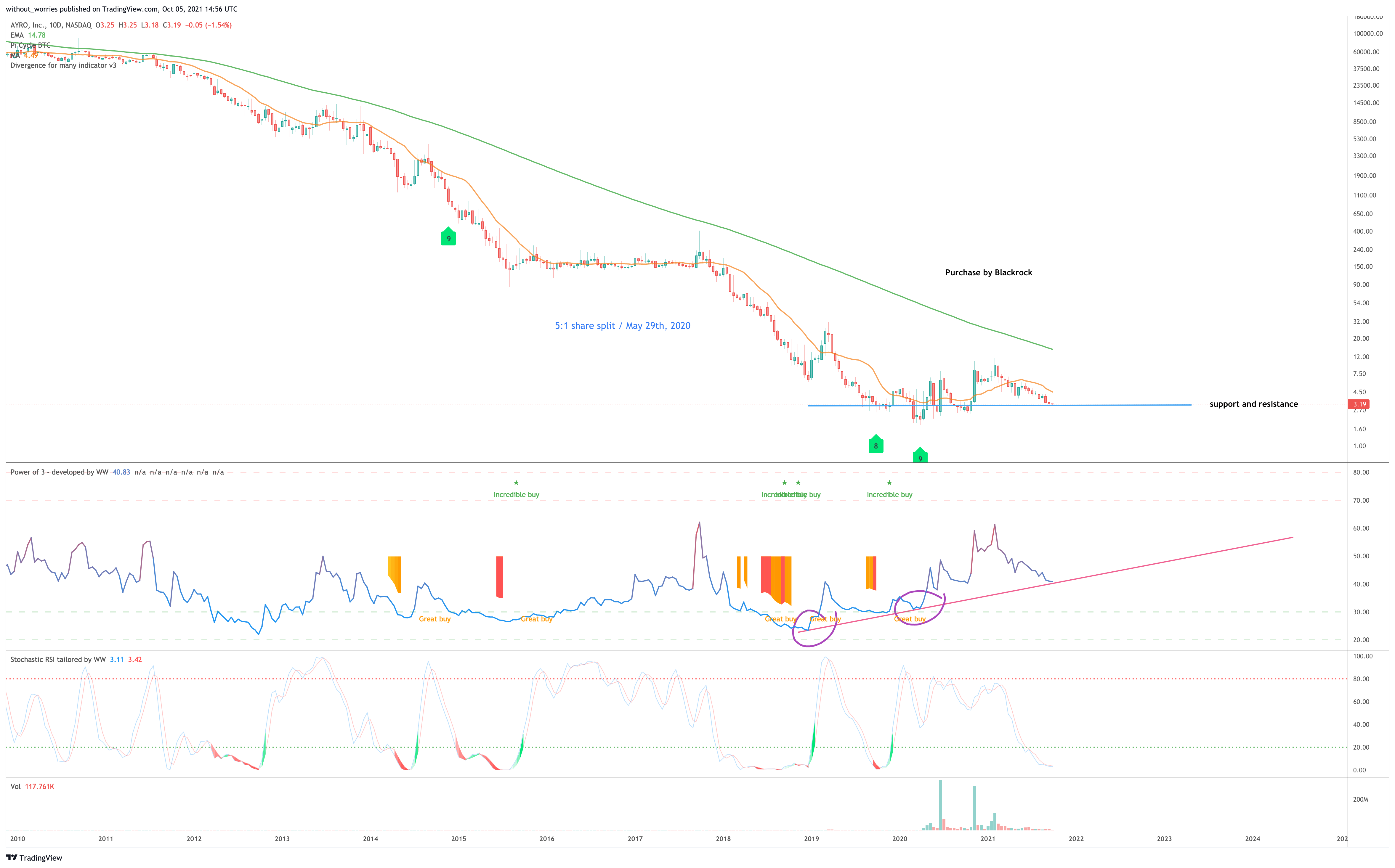The width and height of the screenshot is (1395, 868).
Task: Click the Great buy label near 2016
Action: (x=536, y=619)
